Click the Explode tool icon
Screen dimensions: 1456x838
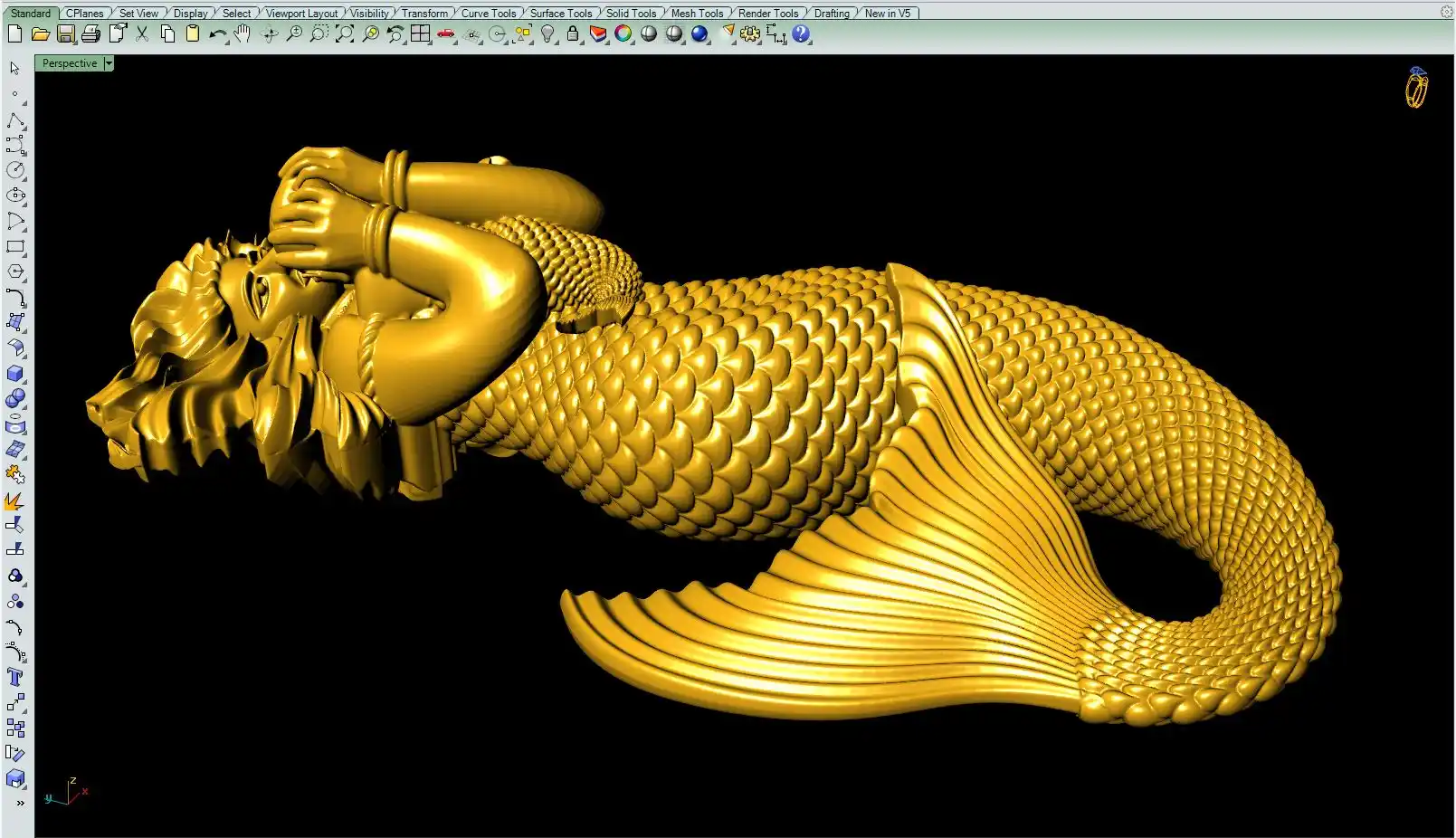[15, 500]
